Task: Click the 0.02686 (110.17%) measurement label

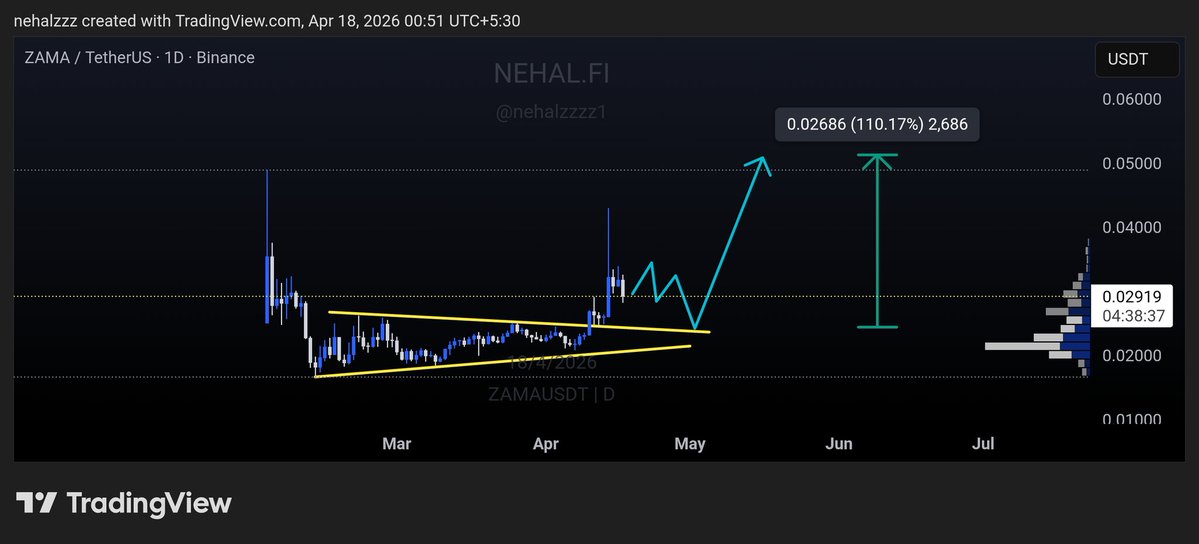Action: pyautogui.click(x=877, y=125)
